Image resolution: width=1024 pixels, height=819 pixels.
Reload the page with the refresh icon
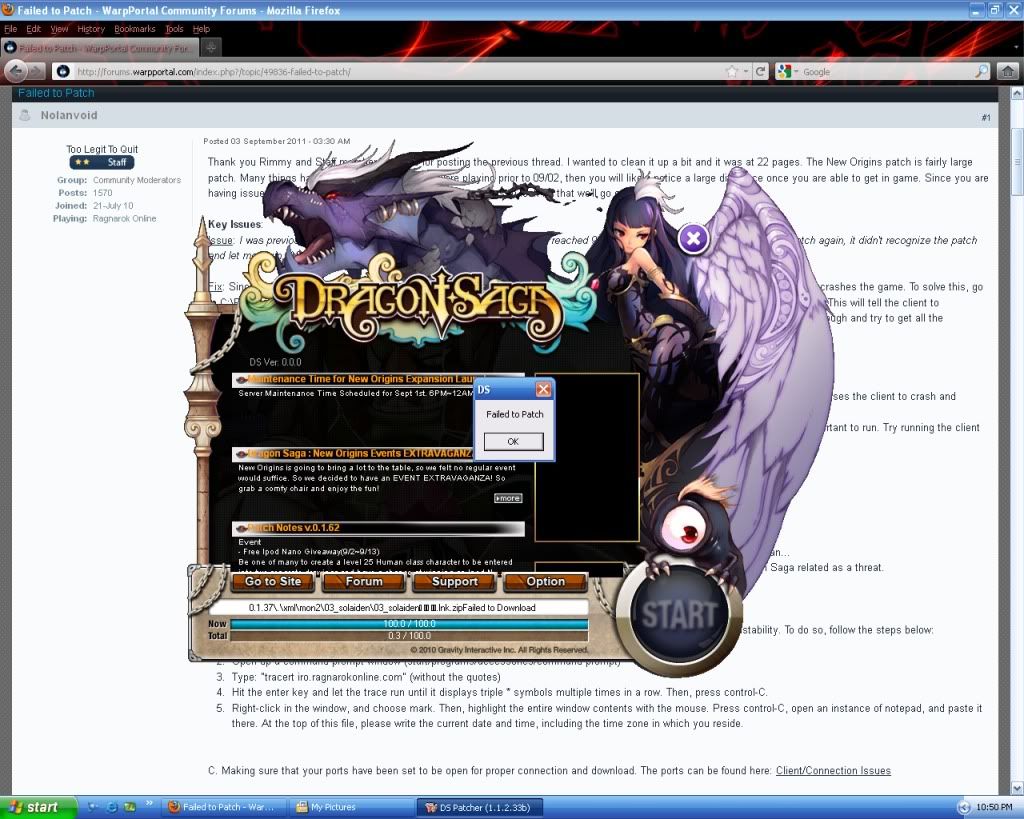(760, 71)
